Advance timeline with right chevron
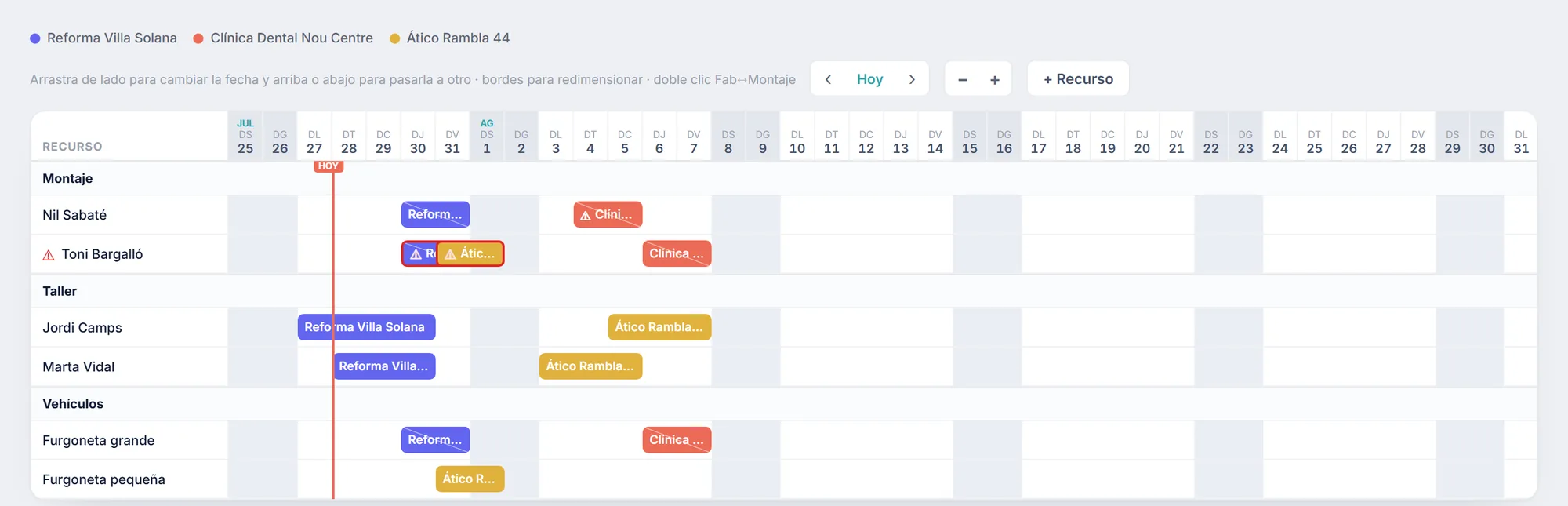The width and height of the screenshot is (1568, 506). [x=912, y=79]
